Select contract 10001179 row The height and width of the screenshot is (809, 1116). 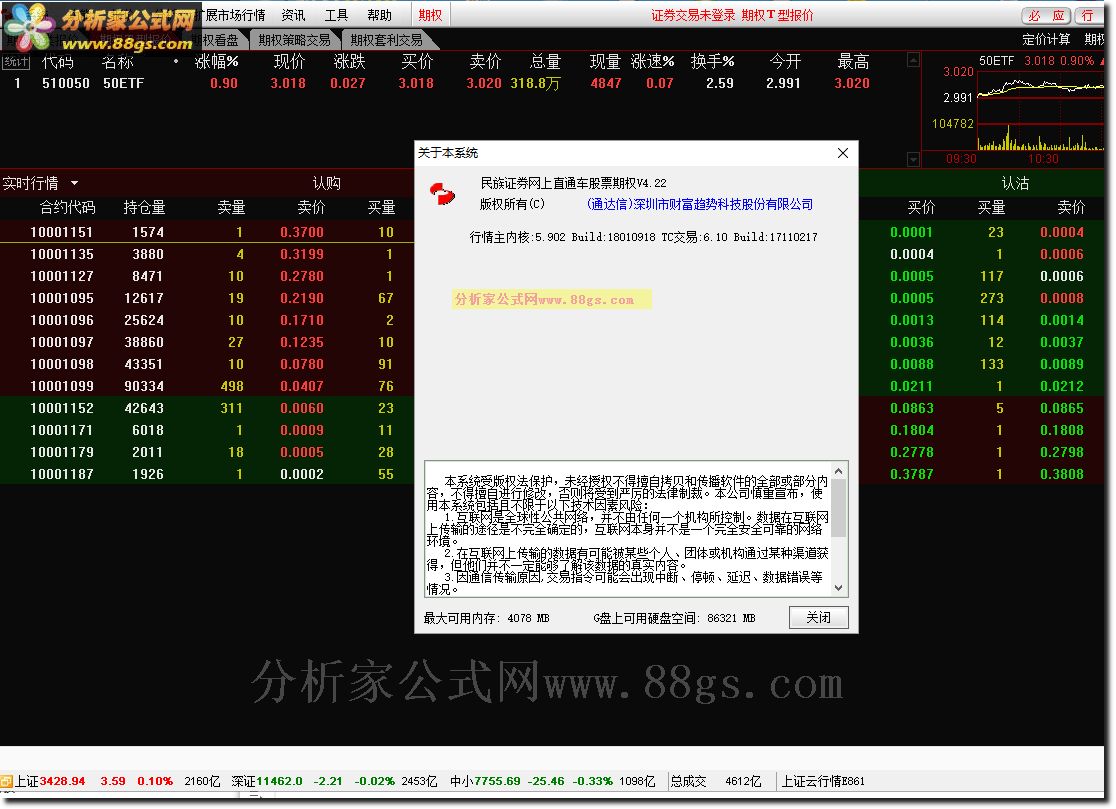pyautogui.click(x=206, y=453)
